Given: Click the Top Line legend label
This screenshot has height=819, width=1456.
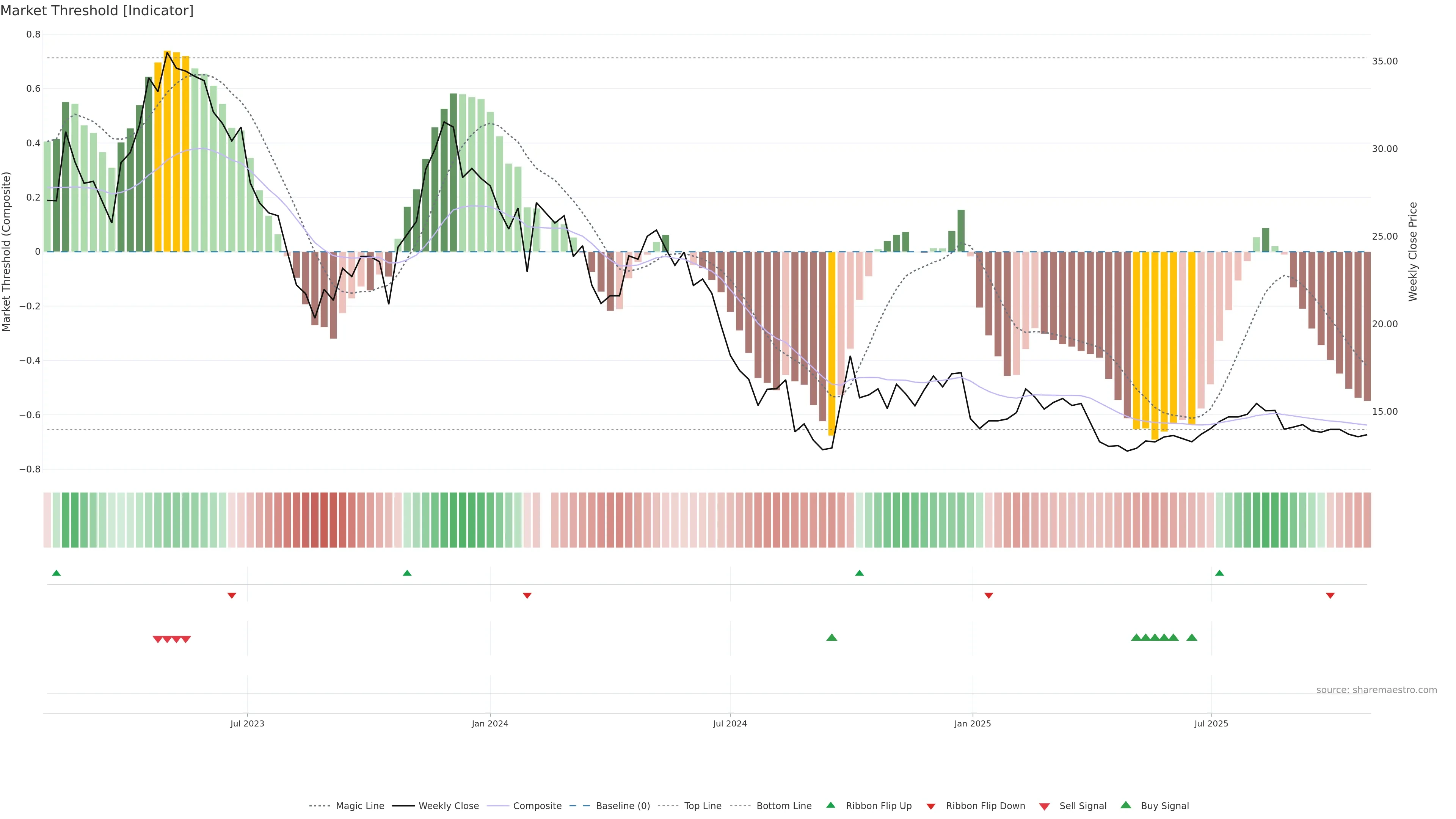Looking at the screenshot, I should click(x=703, y=806).
